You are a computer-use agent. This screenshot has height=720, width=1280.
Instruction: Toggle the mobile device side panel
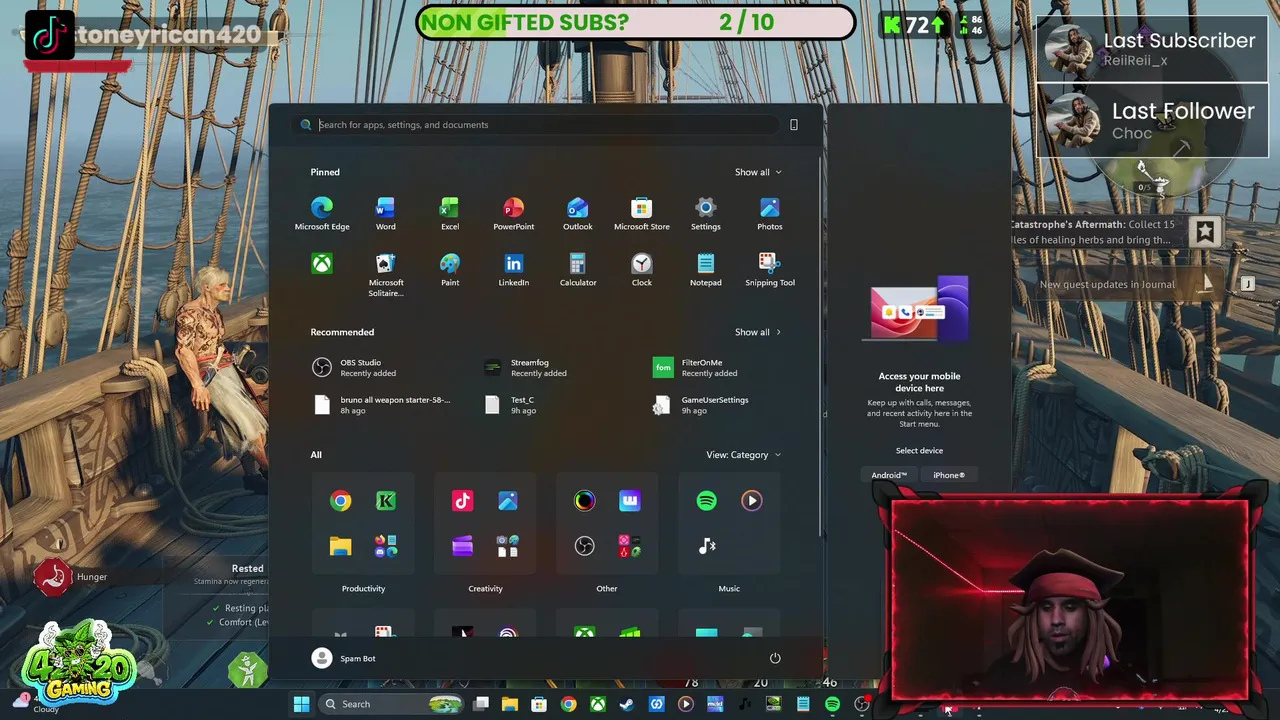(x=794, y=125)
